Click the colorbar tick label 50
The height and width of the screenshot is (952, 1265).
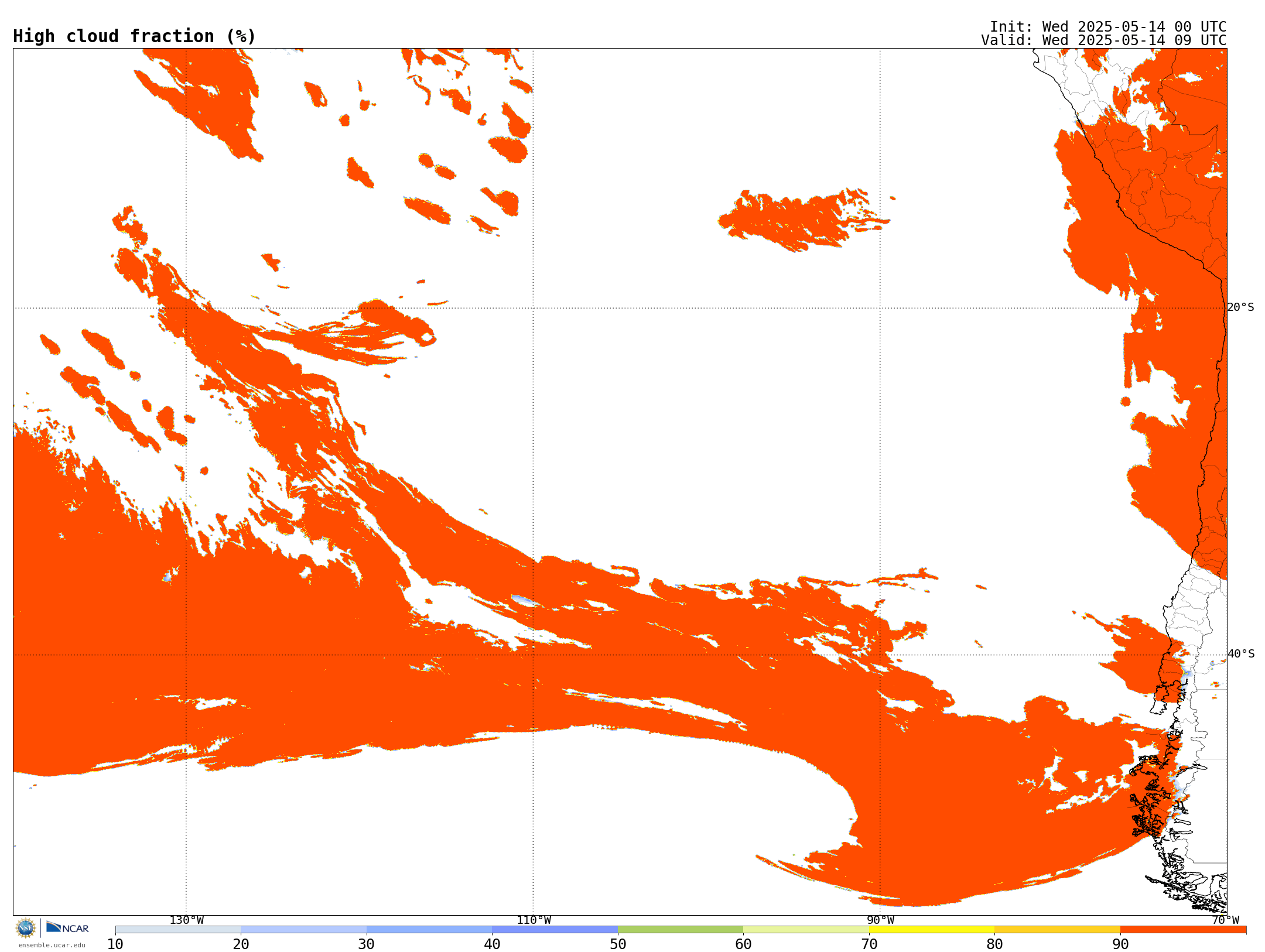tap(618, 944)
